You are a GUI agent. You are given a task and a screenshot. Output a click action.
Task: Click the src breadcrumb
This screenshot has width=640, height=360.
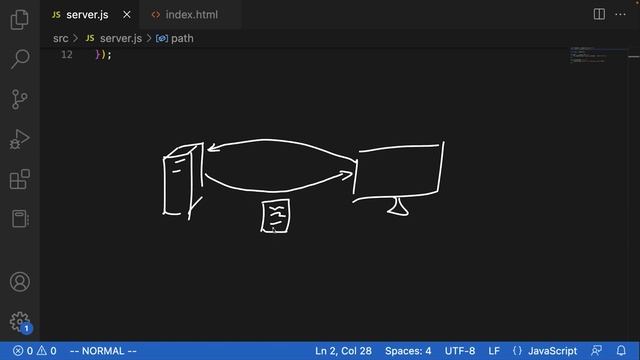[x=60, y=38]
